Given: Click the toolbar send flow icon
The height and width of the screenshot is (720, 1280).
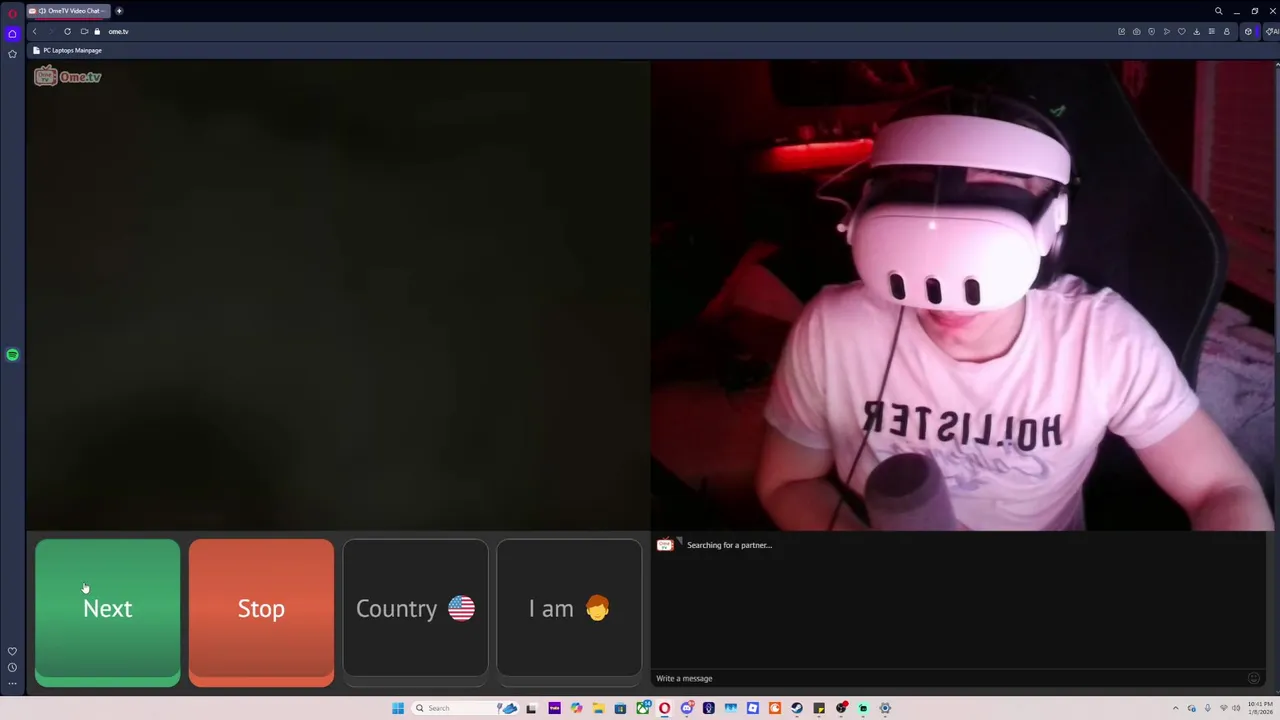Looking at the screenshot, I should point(1167,31).
